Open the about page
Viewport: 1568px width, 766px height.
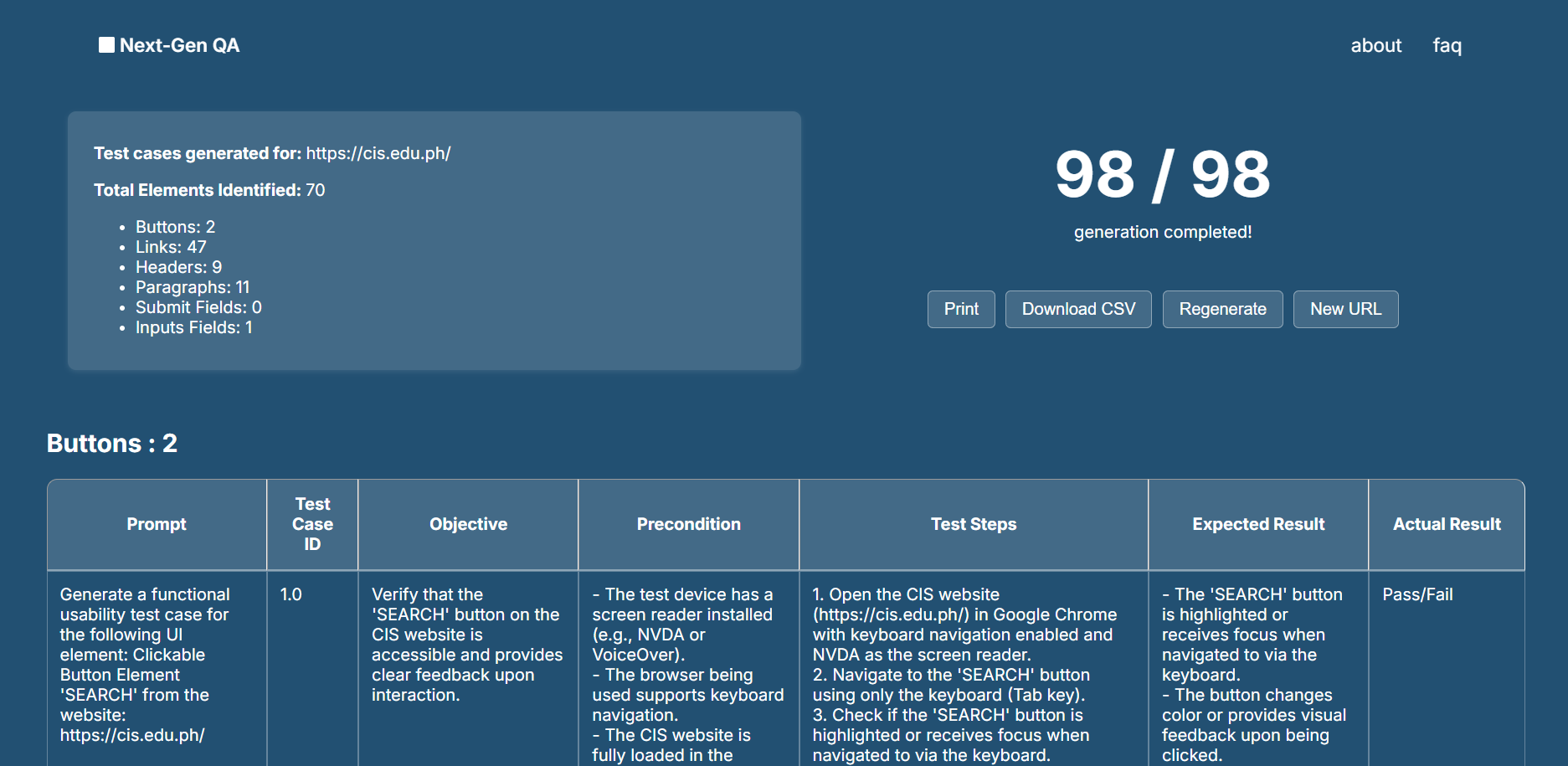[1375, 45]
